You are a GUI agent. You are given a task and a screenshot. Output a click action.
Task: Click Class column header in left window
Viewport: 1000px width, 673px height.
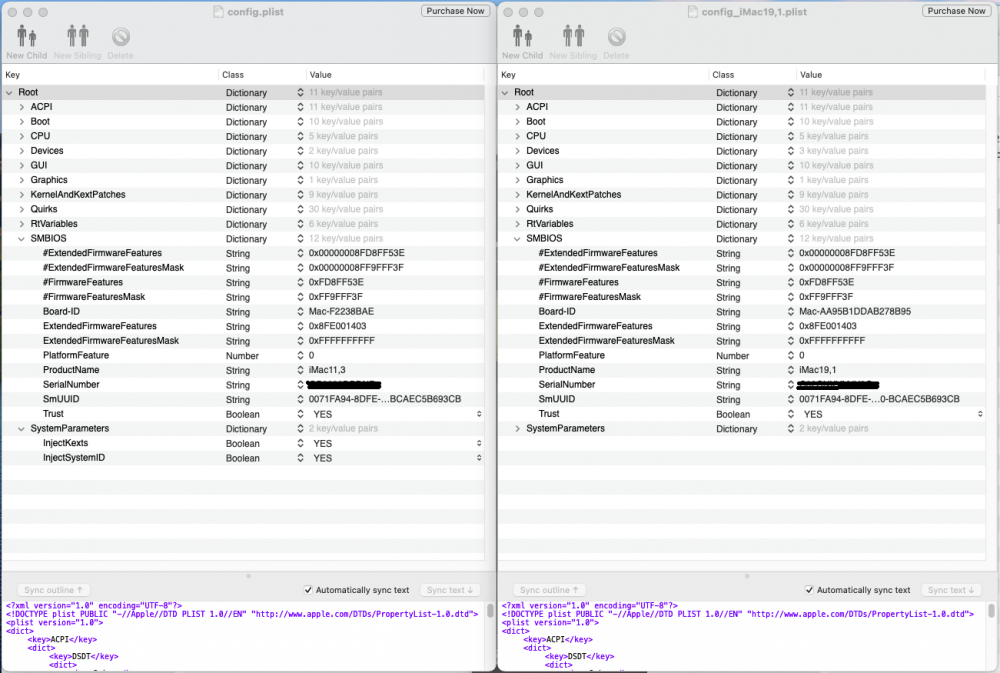pos(261,75)
